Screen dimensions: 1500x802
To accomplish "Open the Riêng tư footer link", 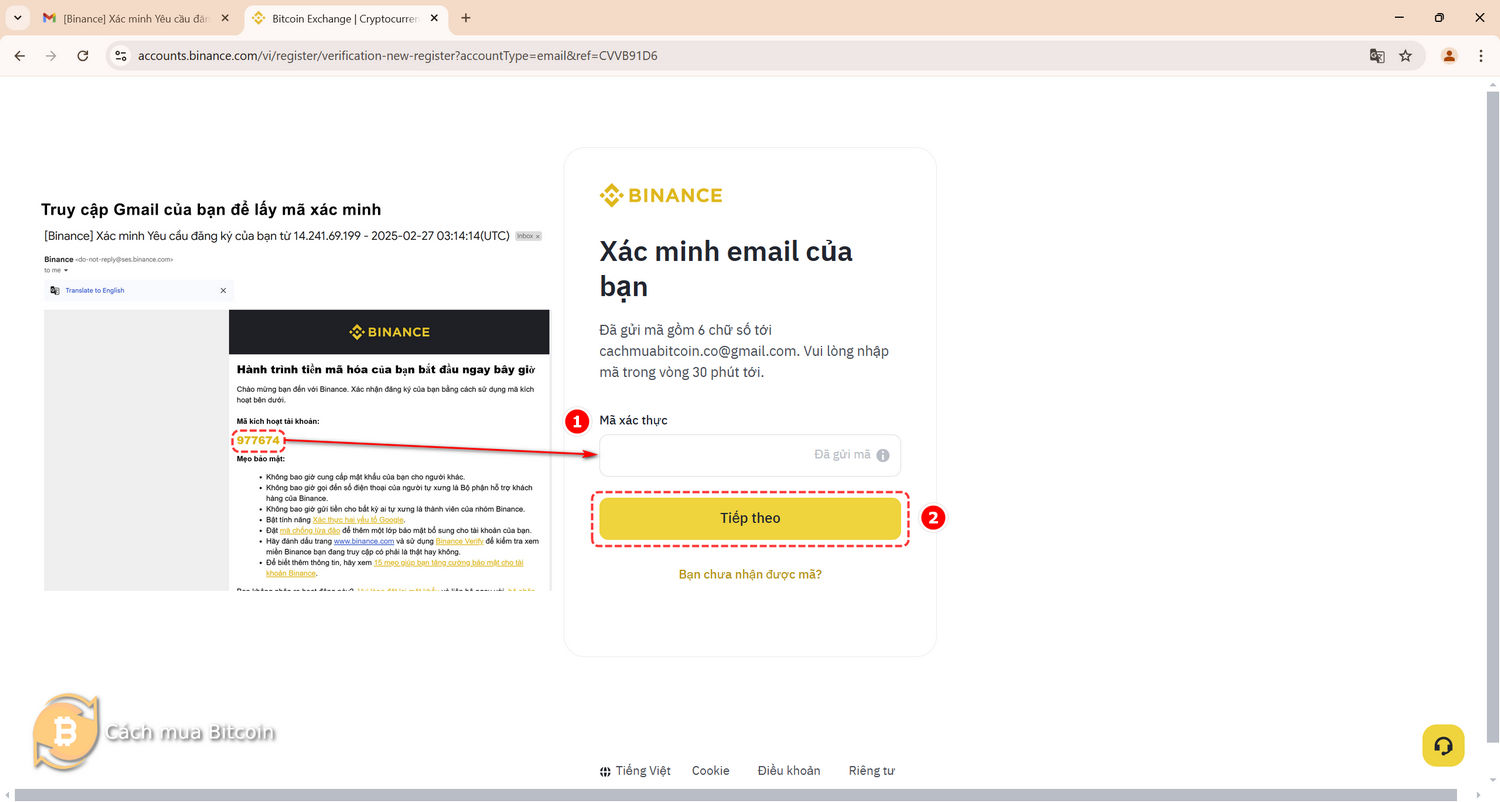I will pos(872,771).
